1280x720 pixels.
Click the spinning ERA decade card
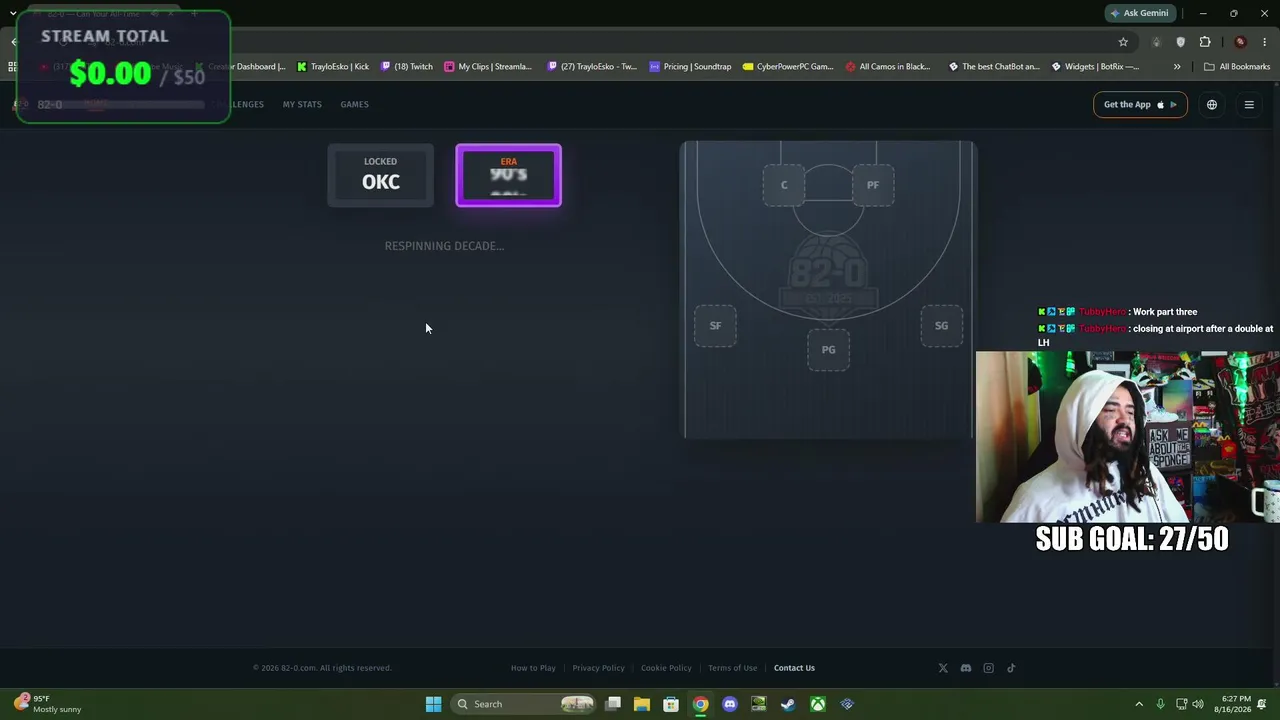coord(509,176)
